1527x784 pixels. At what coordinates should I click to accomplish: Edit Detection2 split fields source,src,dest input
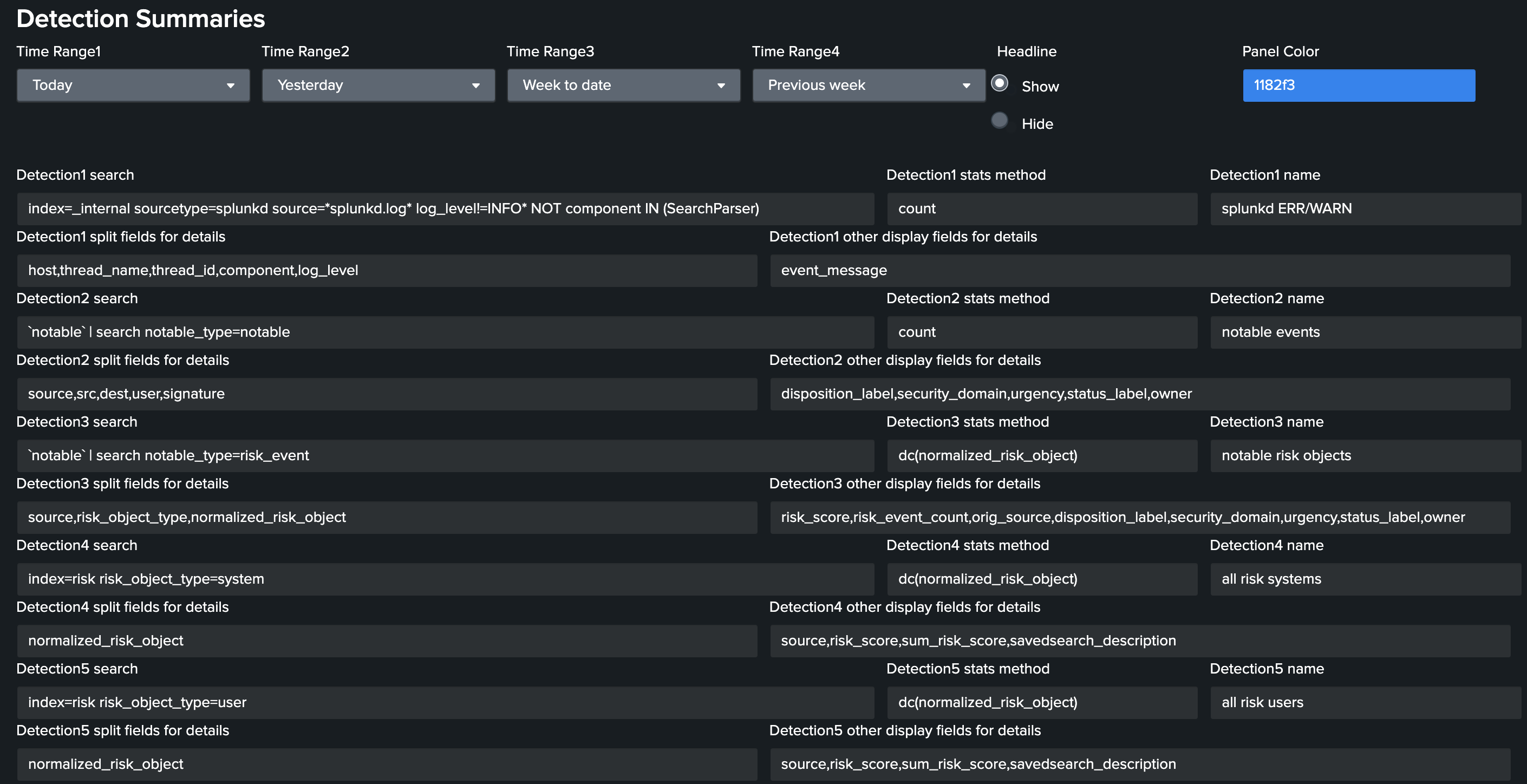[387, 394]
